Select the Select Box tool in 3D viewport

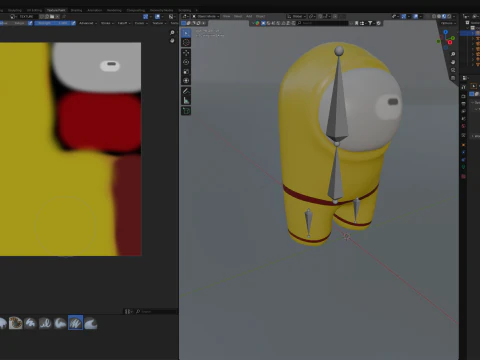[x=186, y=33]
